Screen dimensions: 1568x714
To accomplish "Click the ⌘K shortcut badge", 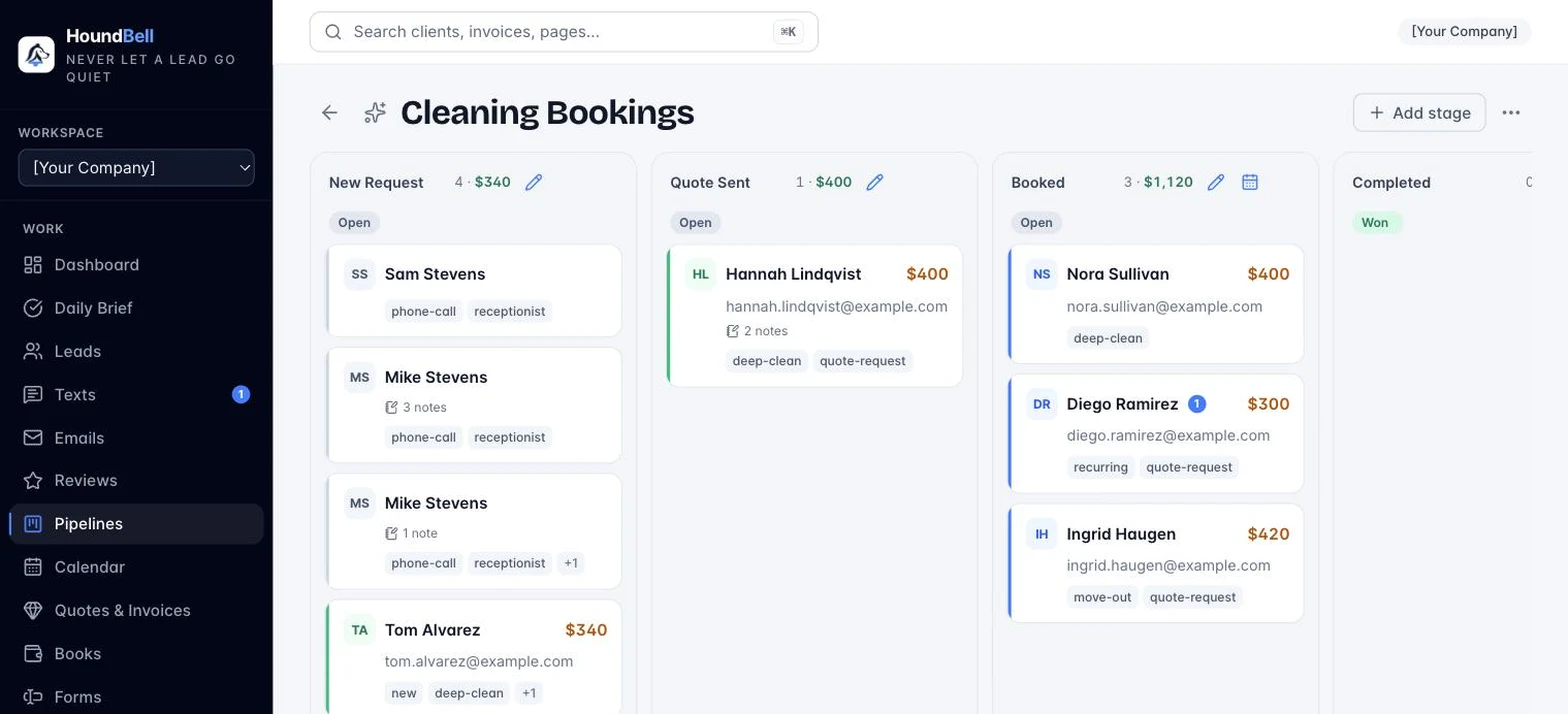I will point(788,32).
